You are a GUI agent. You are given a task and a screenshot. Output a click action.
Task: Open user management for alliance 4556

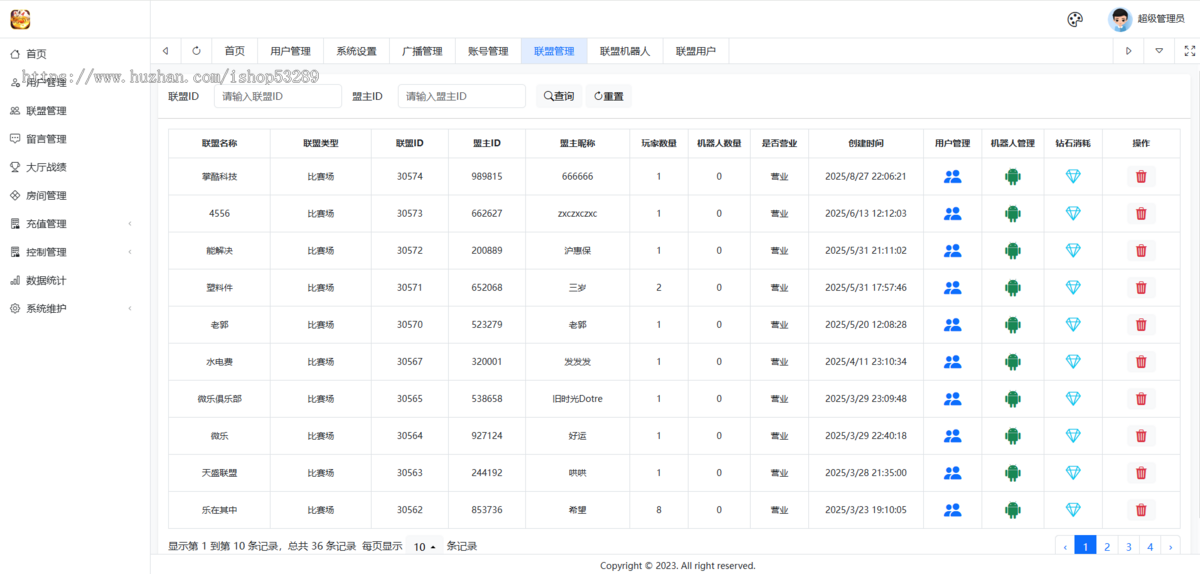952,213
